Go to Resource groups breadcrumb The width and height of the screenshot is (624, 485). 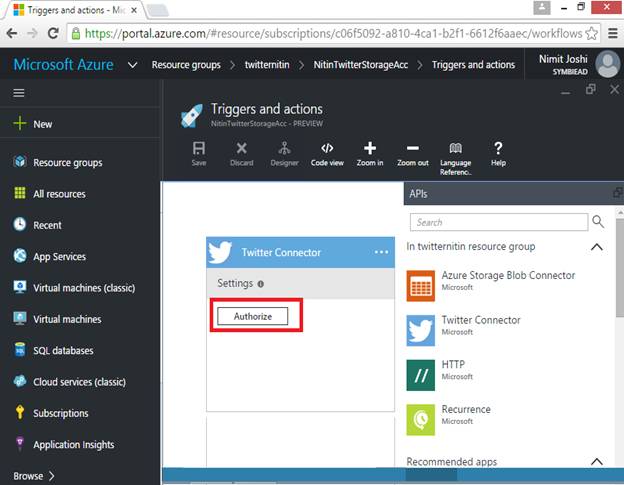[x=186, y=64]
